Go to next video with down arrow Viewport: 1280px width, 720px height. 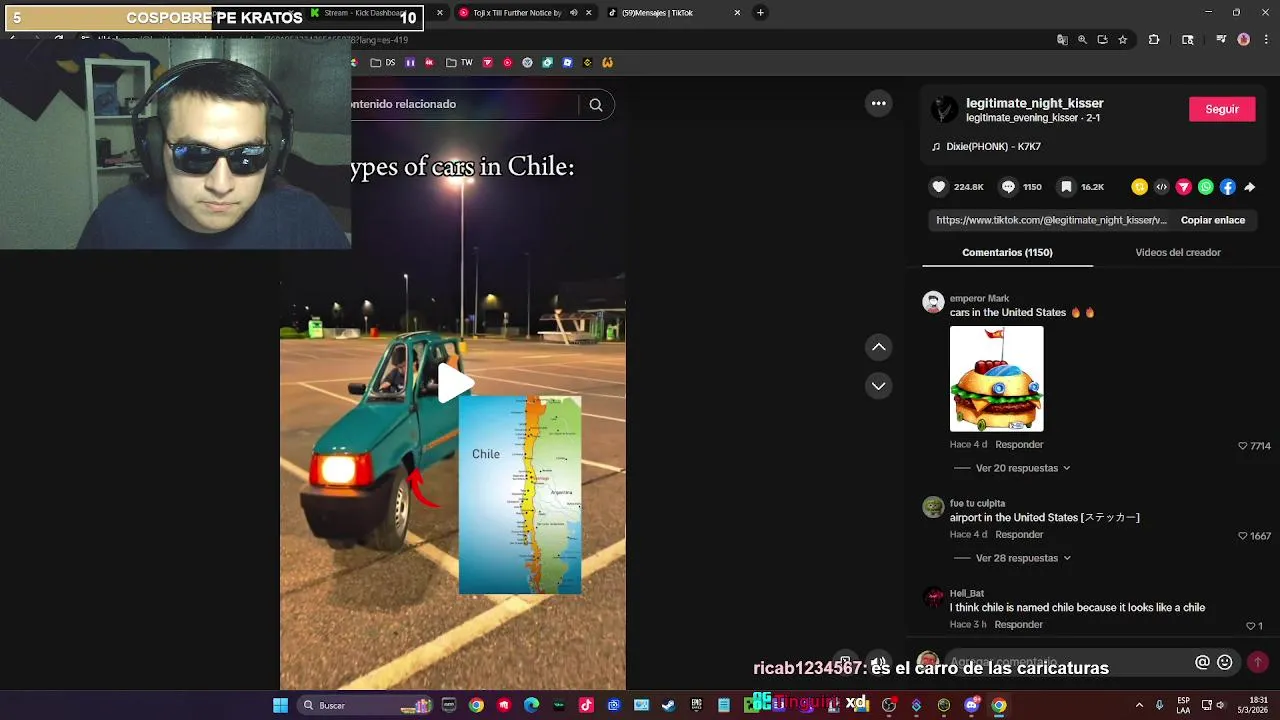point(878,385)
